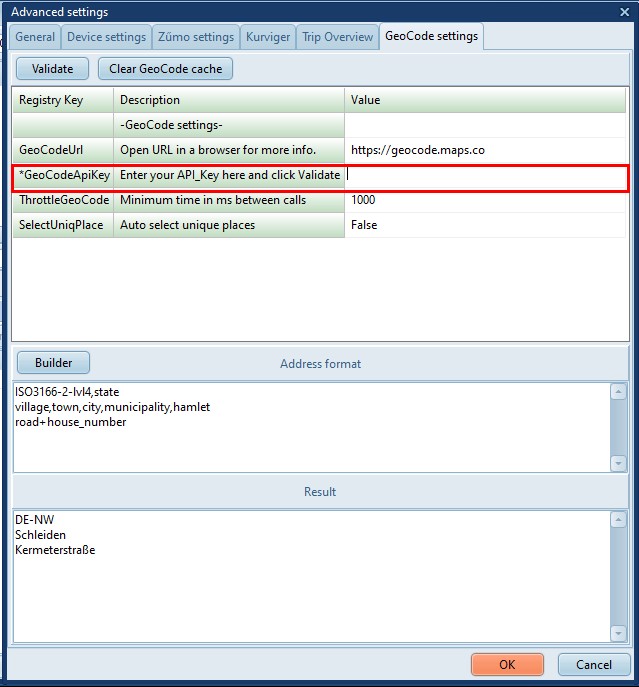Switch to the General tab
Screen dimensions: 639x687
point(35,37)
